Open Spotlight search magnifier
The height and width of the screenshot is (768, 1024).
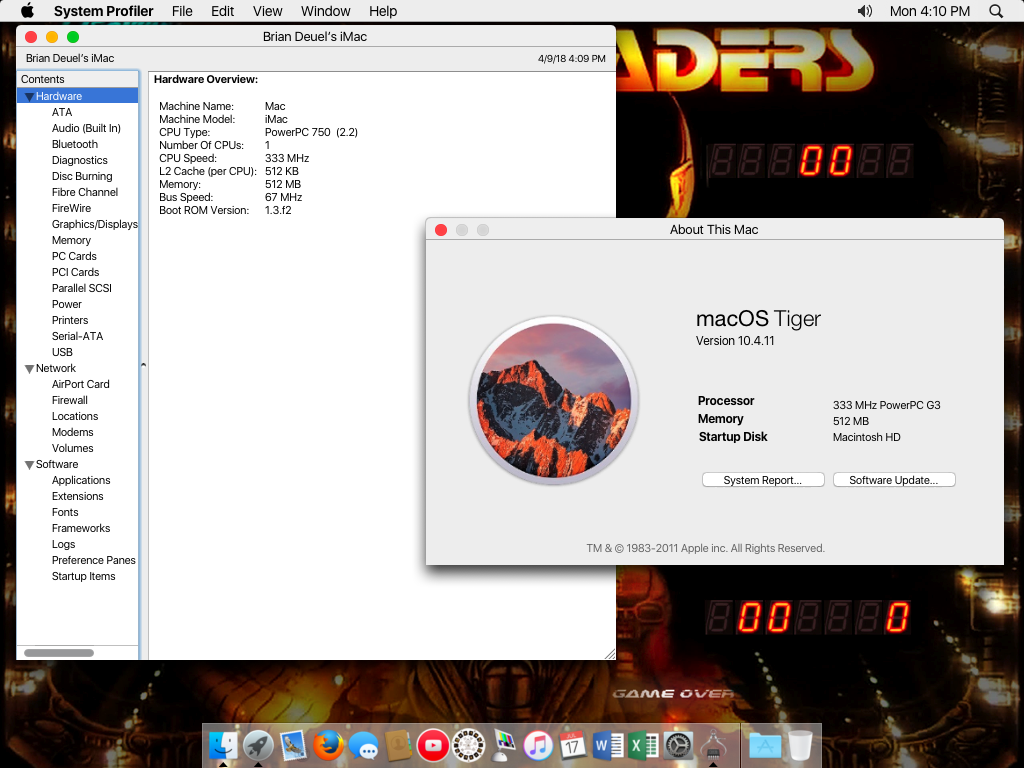996,11
